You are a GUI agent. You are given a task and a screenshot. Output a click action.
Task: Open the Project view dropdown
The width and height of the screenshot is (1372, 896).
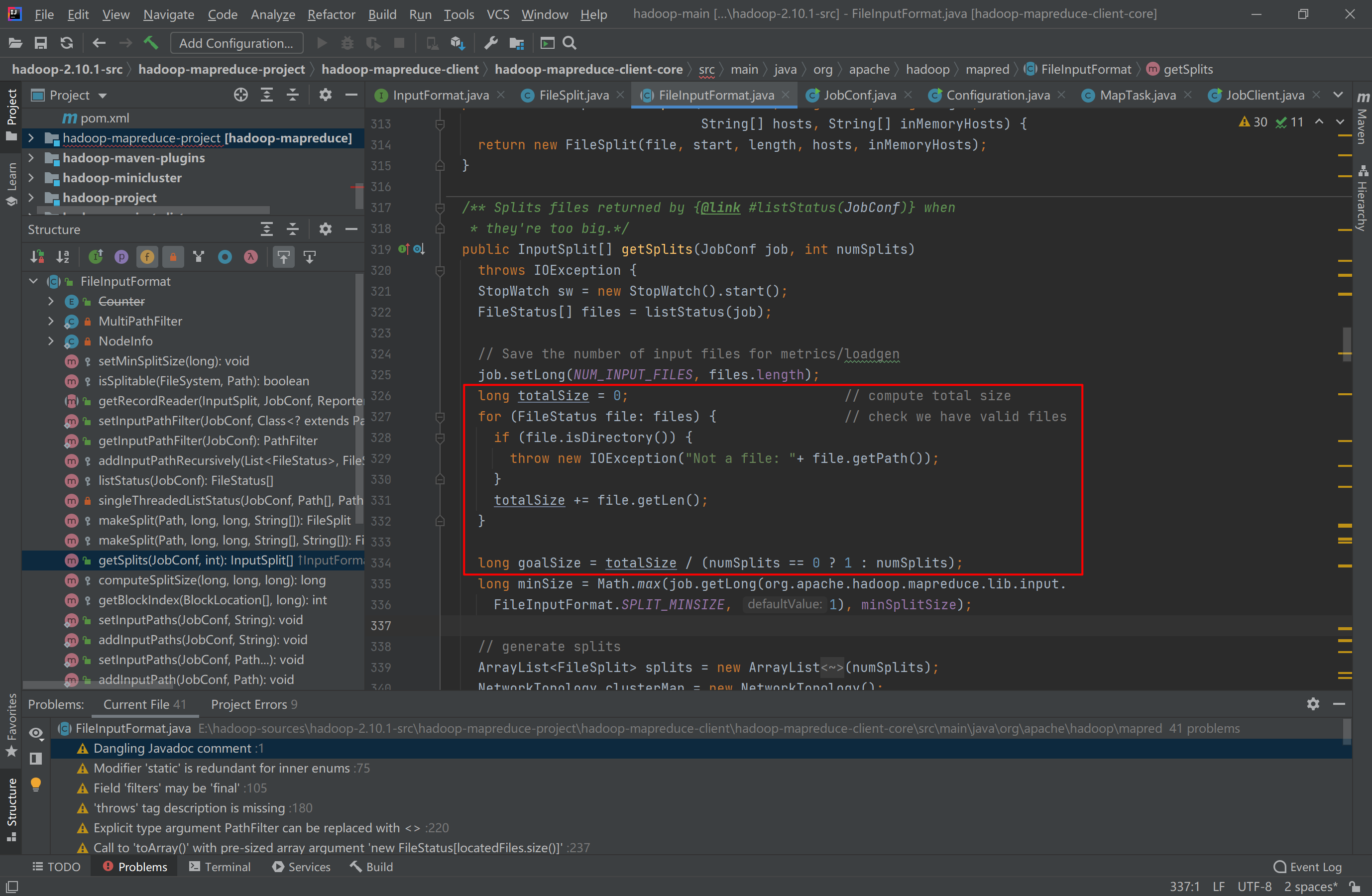103,96
